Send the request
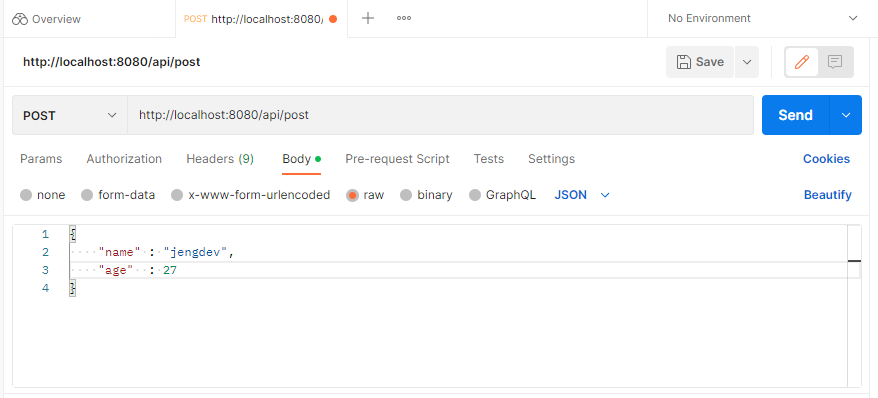Image resolution: width=878 pixels, height=398 pixels. click(795, 115)
